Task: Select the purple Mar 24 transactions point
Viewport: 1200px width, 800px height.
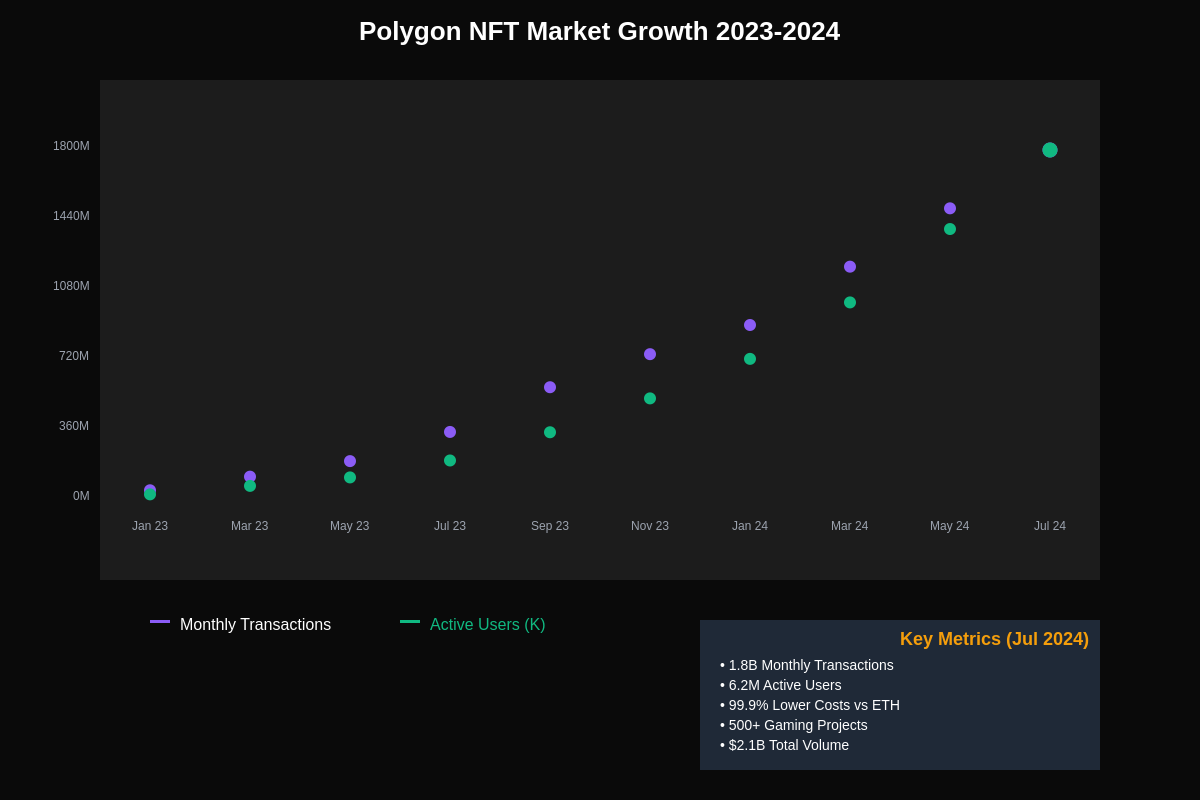Action: [x=850, y=267]
